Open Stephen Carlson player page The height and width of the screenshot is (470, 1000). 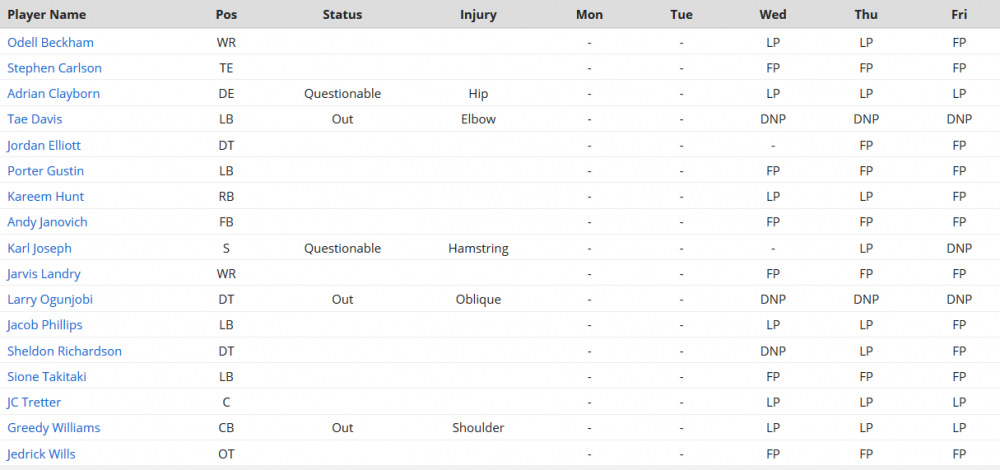pos(54,68)
